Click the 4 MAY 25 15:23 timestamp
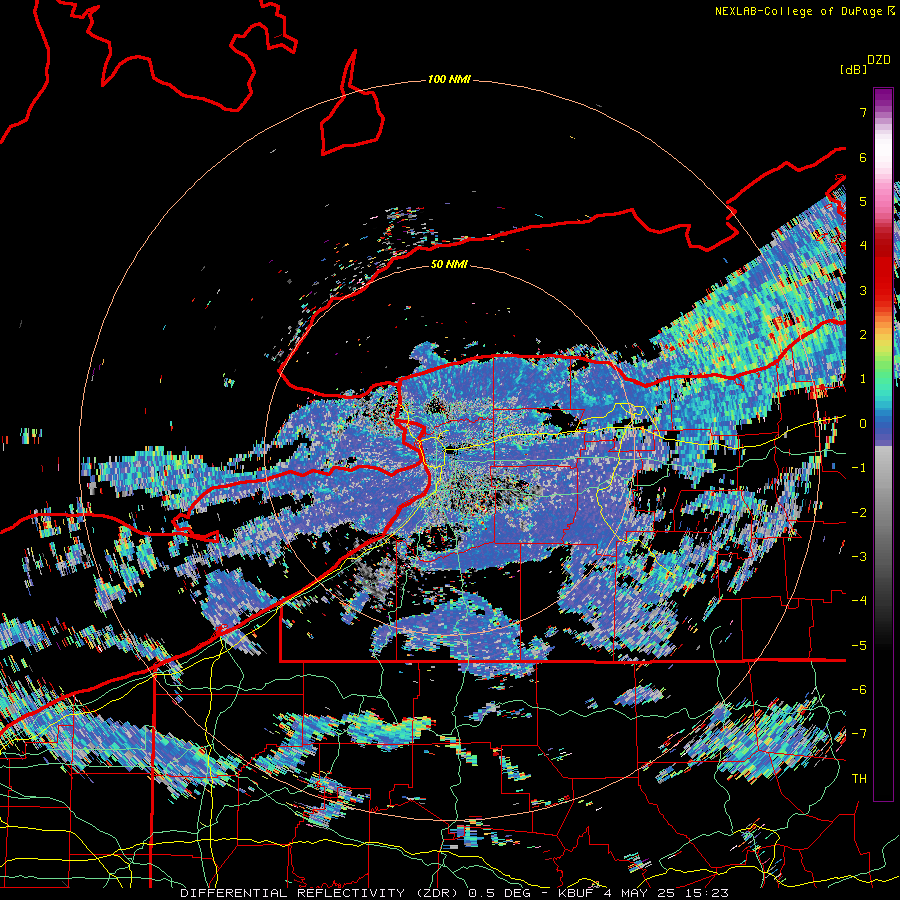Image resolution: width=900 pixels, height=900 pixels. tap(666, 893)
